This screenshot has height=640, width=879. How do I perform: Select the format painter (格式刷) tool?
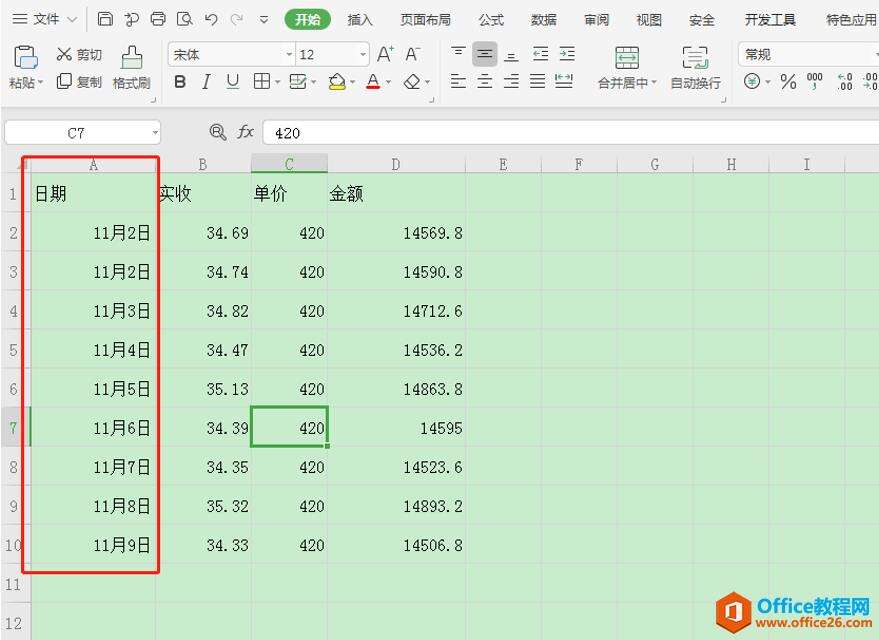coord(131,70)
